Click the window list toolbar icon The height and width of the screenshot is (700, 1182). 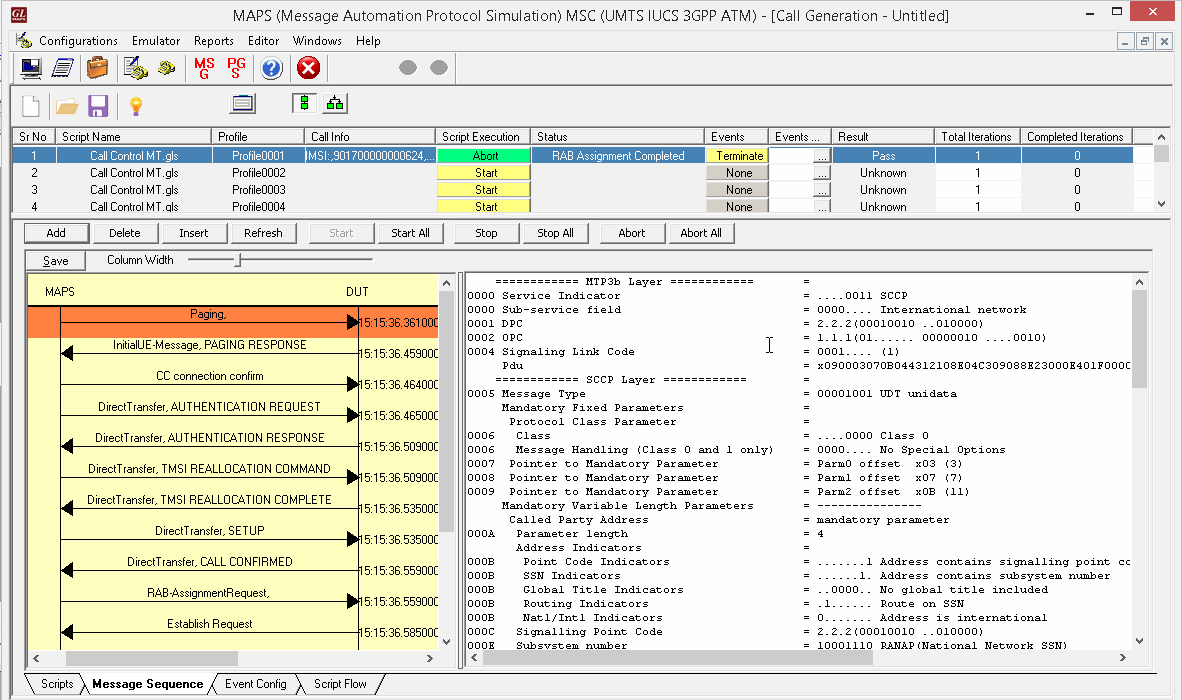click(x=243, y=104)
